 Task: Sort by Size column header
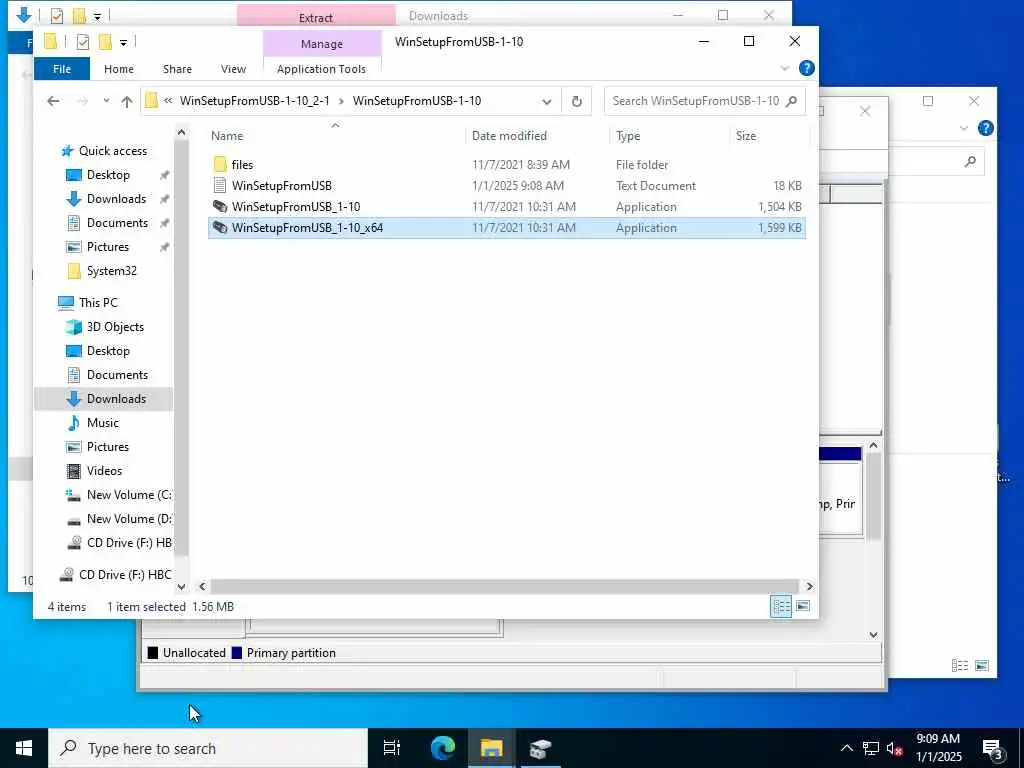[769, 136]
